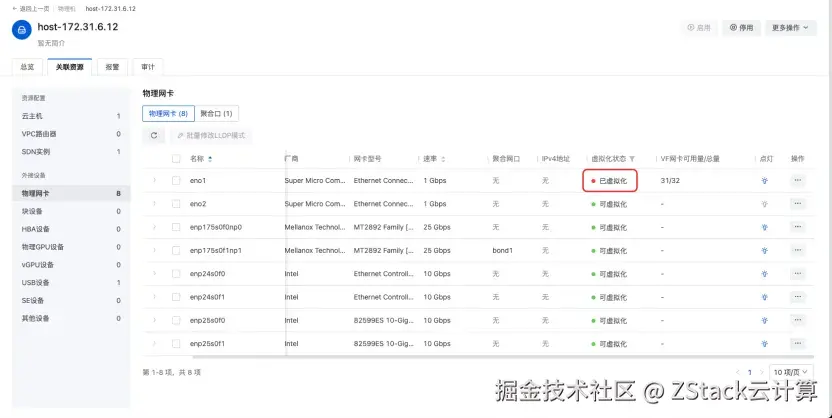Open 物理GPU设备 in the sidebar
Image resolution: width=832 pixels, height=418 pixels.
(x=71, y=247)
